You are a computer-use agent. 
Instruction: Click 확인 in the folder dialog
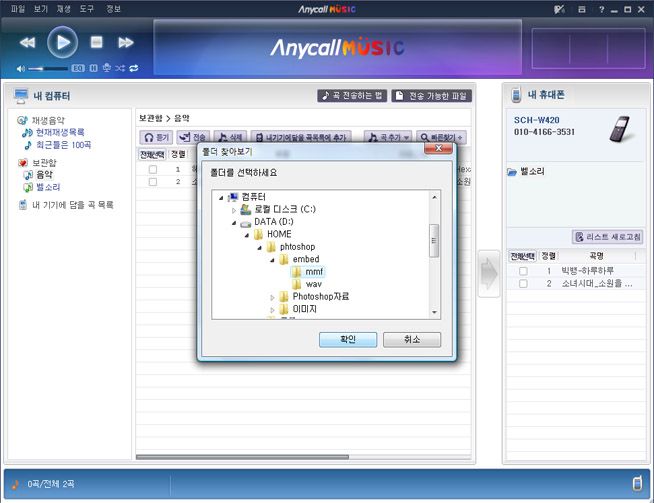click(348, 340)
